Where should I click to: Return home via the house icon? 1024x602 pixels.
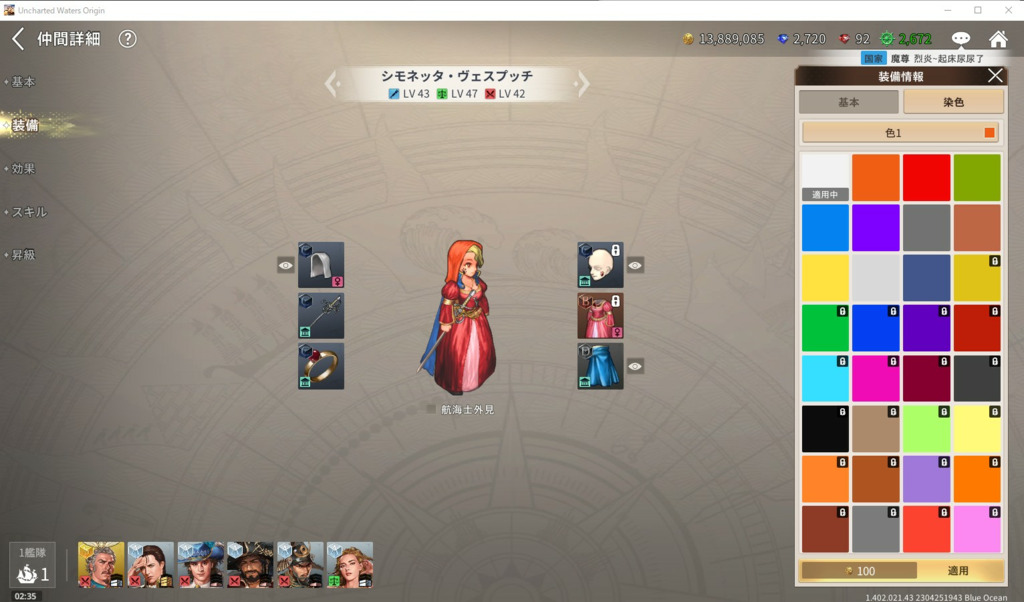[x=998, y=39]
